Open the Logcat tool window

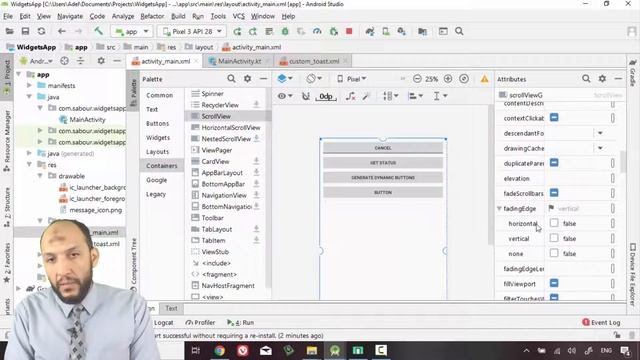pos(164,322)
